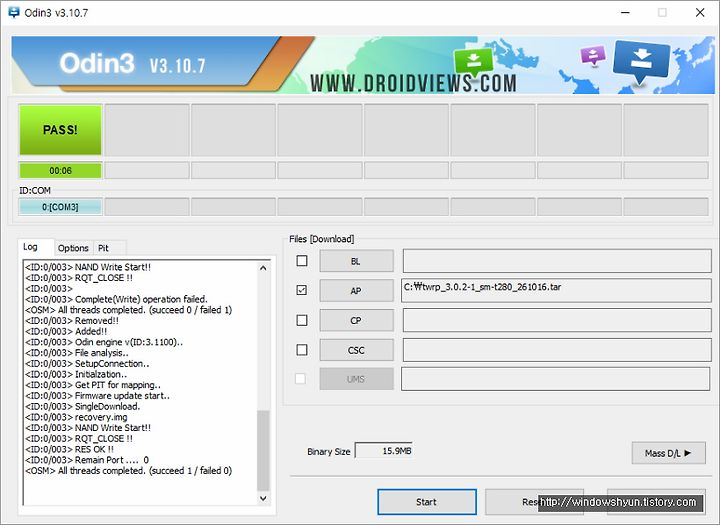Screen dimensions: 720x525
Task: Click the greyed-out UMS button
Action: click(356, 379)
